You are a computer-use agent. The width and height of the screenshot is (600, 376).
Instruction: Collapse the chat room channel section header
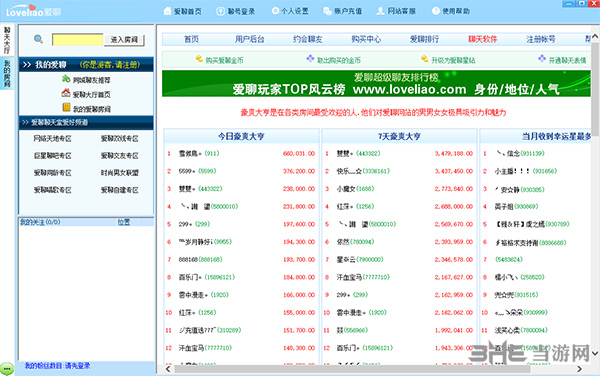pyautogui.click(x=86, y=122)
